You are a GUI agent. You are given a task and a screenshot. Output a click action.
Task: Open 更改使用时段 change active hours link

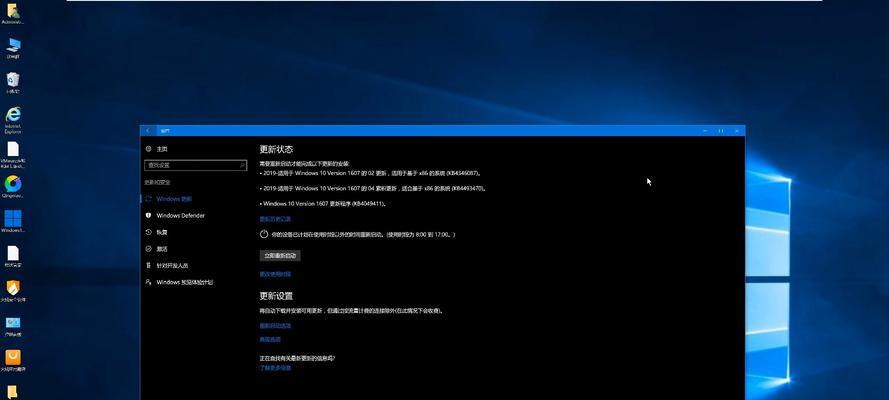click(x=275, y=274)
